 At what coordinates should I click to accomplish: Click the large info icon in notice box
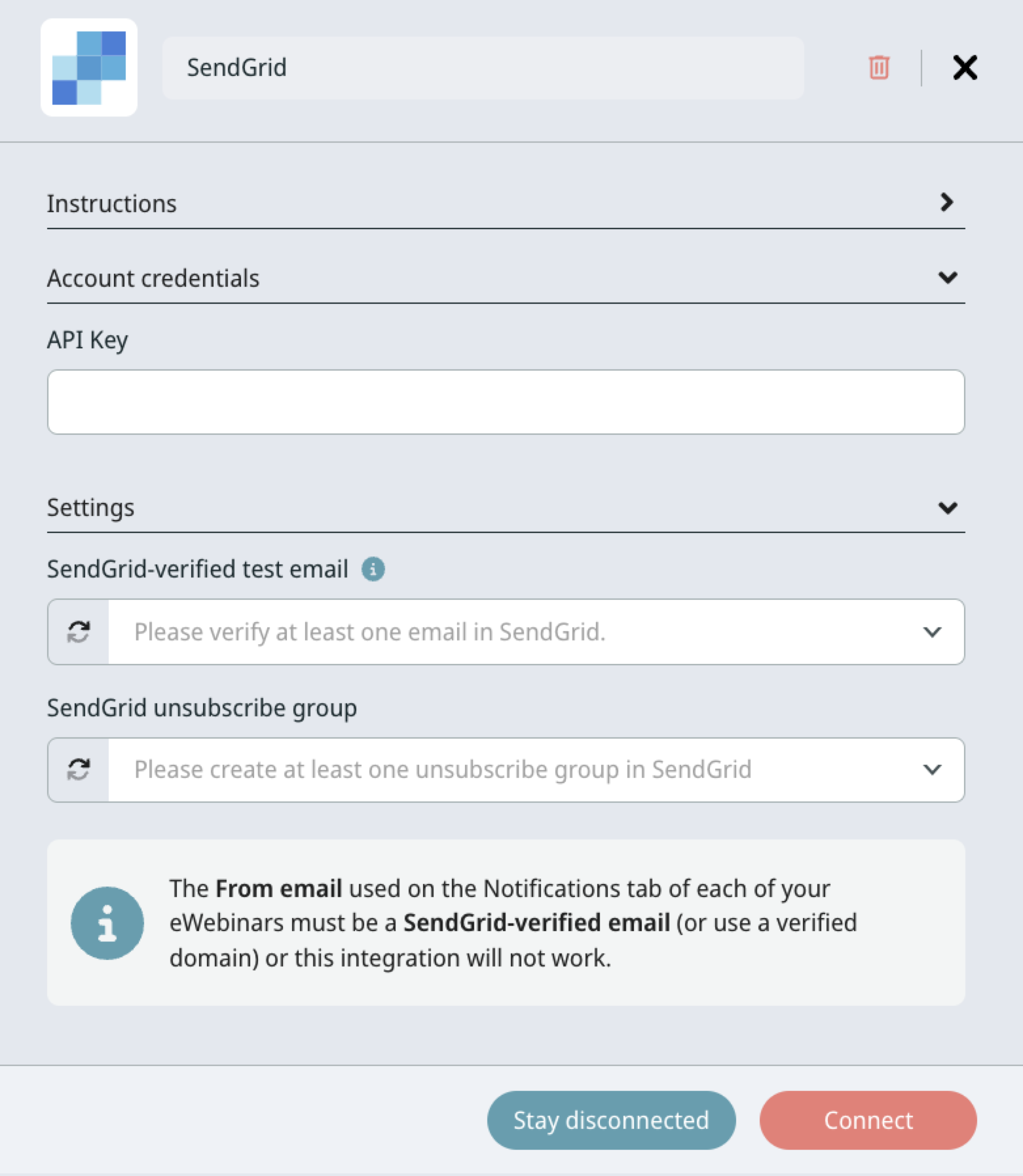point(107,923)
